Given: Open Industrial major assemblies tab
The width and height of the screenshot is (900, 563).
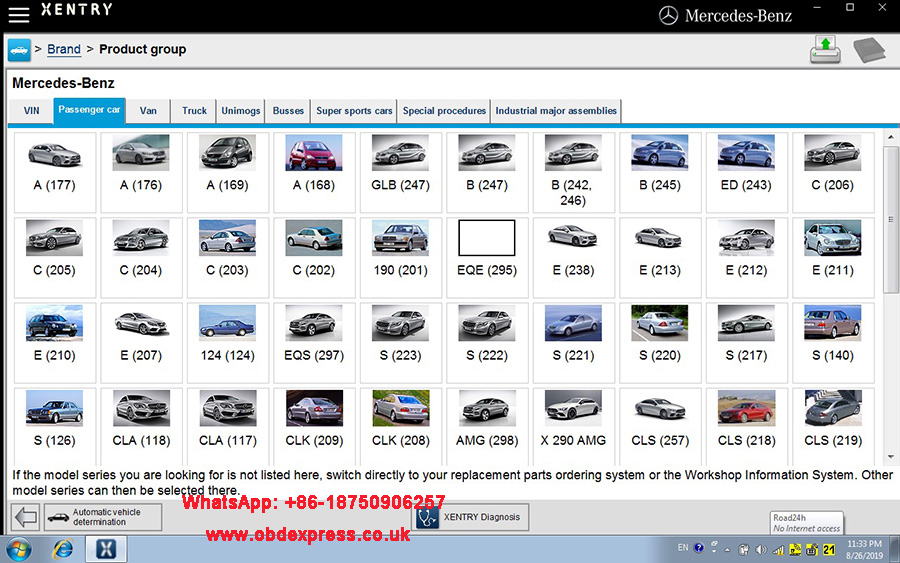Looking at the screenshot, I should coord(556,111).
